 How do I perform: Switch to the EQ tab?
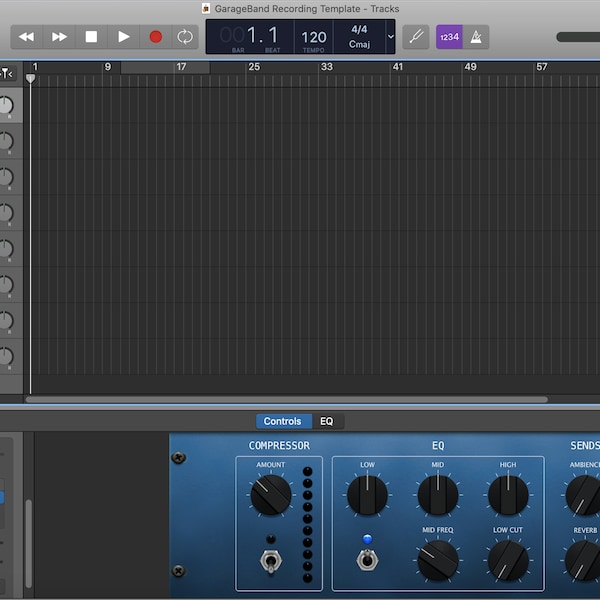(326, 421)
